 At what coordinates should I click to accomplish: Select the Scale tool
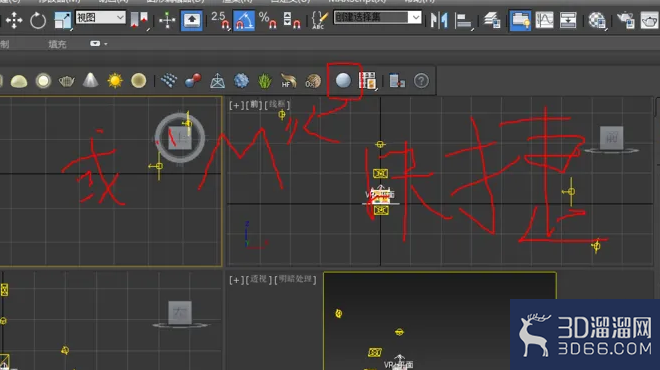point(63,20)
